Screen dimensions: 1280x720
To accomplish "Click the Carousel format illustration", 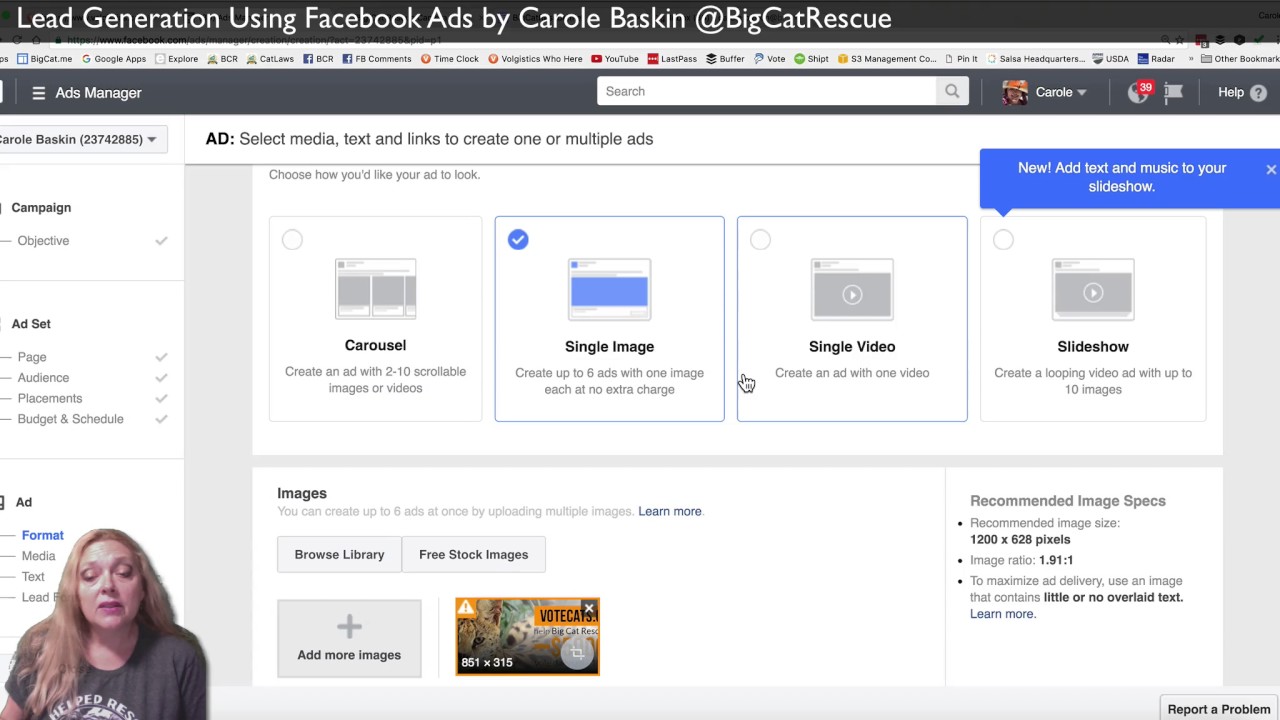I will click(375, 289).
